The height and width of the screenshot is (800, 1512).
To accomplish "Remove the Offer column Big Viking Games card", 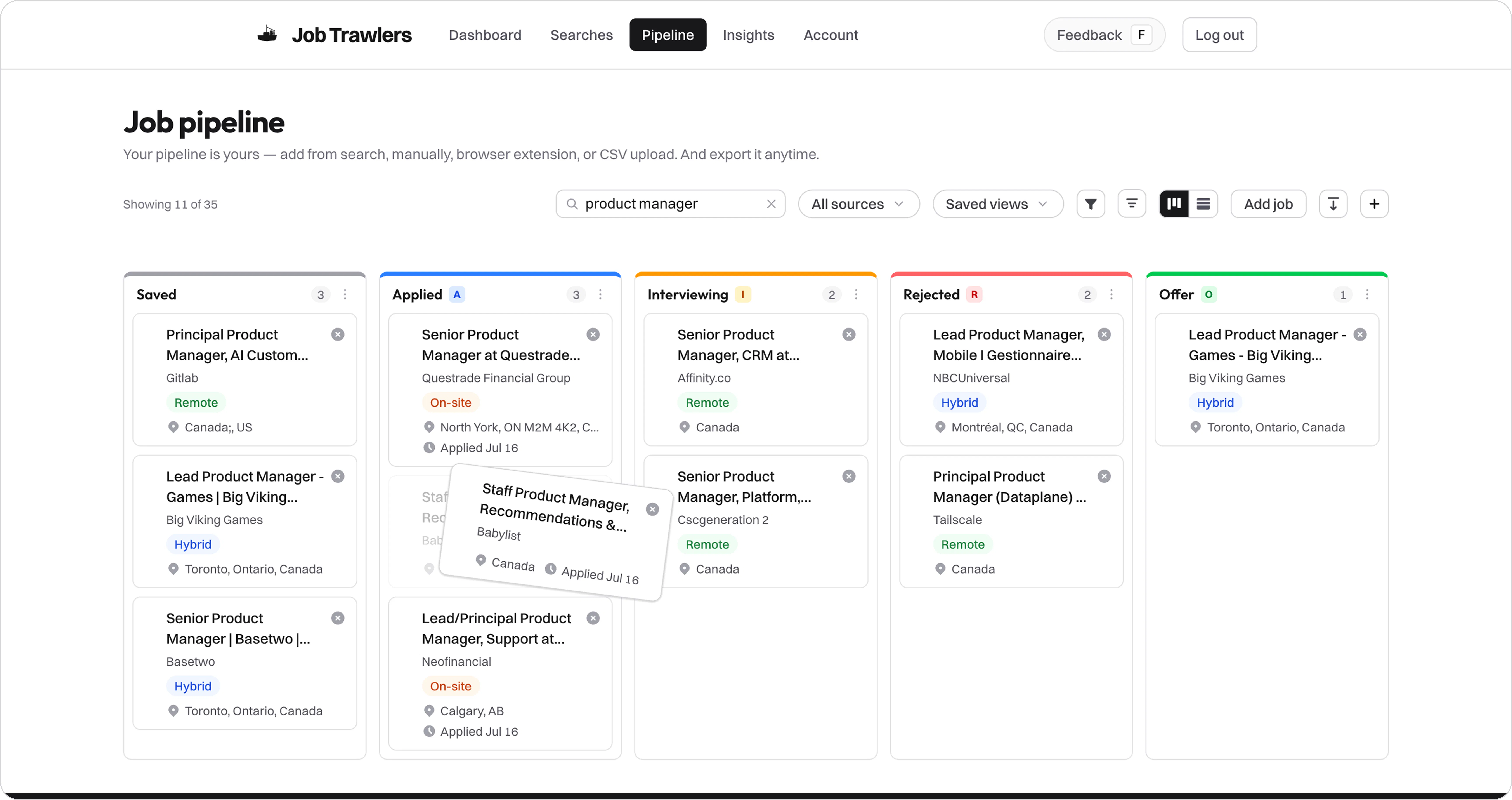I will pyautogui.click(x=1360, y=334).
